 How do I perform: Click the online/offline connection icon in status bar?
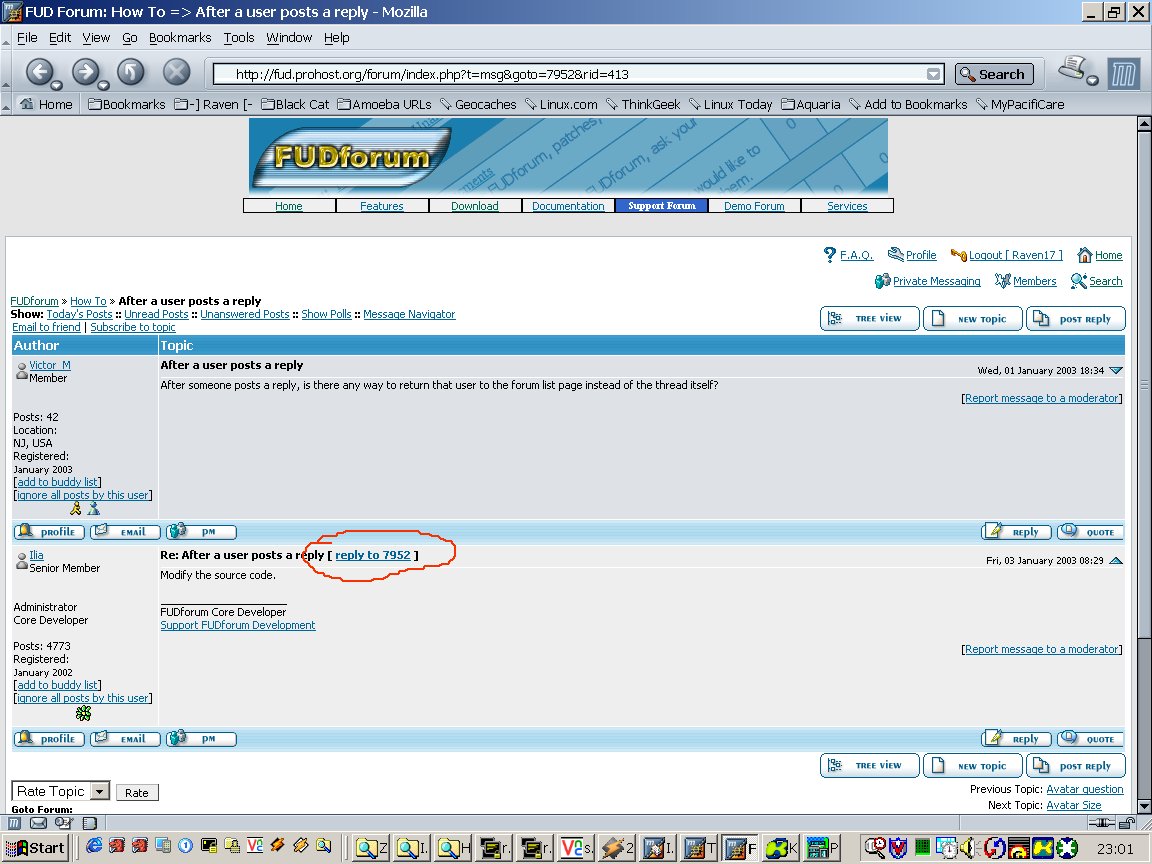[x=1101, y=823]
